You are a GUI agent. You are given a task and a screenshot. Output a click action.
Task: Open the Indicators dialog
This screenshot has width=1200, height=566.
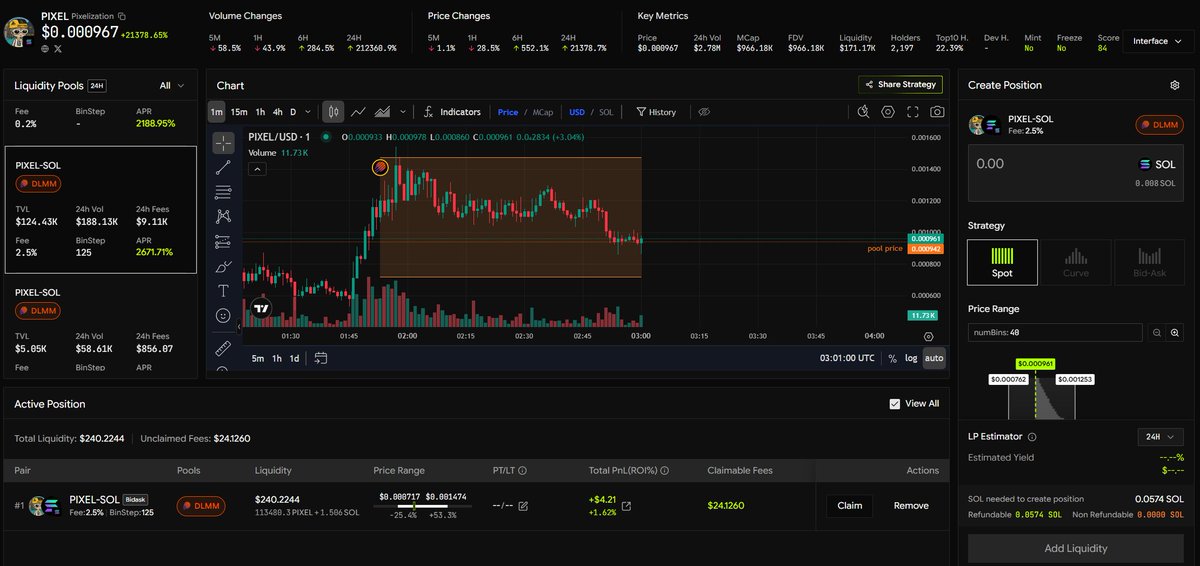coord(452,112)
